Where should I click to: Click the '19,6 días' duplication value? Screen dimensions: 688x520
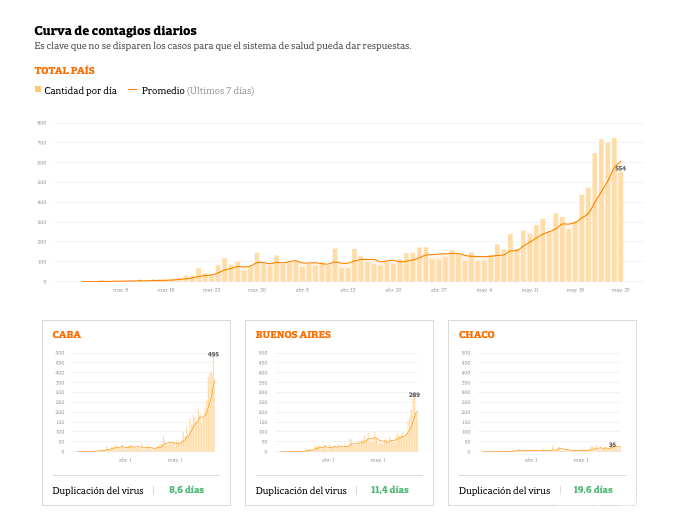[593, 490]
